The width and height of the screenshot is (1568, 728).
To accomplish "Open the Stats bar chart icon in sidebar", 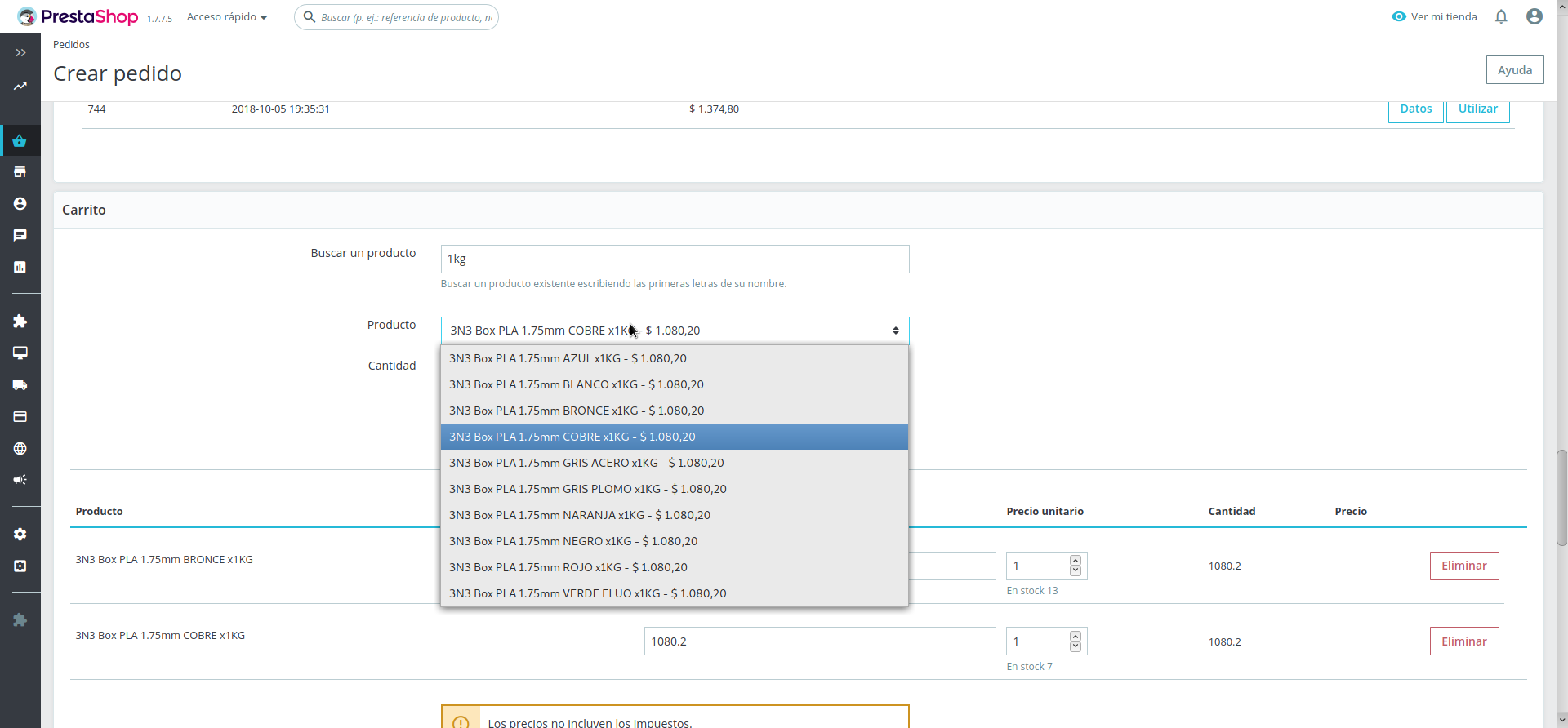I will pos(20,267).
